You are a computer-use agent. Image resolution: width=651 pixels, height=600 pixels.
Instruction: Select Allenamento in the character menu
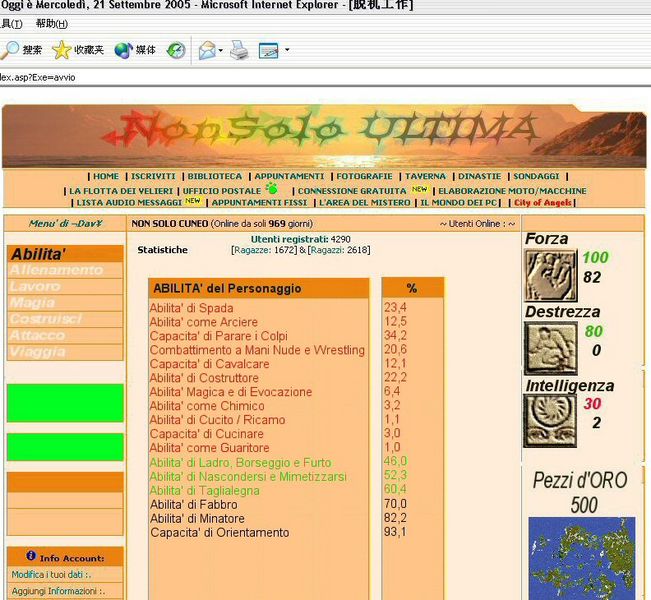tap(56, 270)
